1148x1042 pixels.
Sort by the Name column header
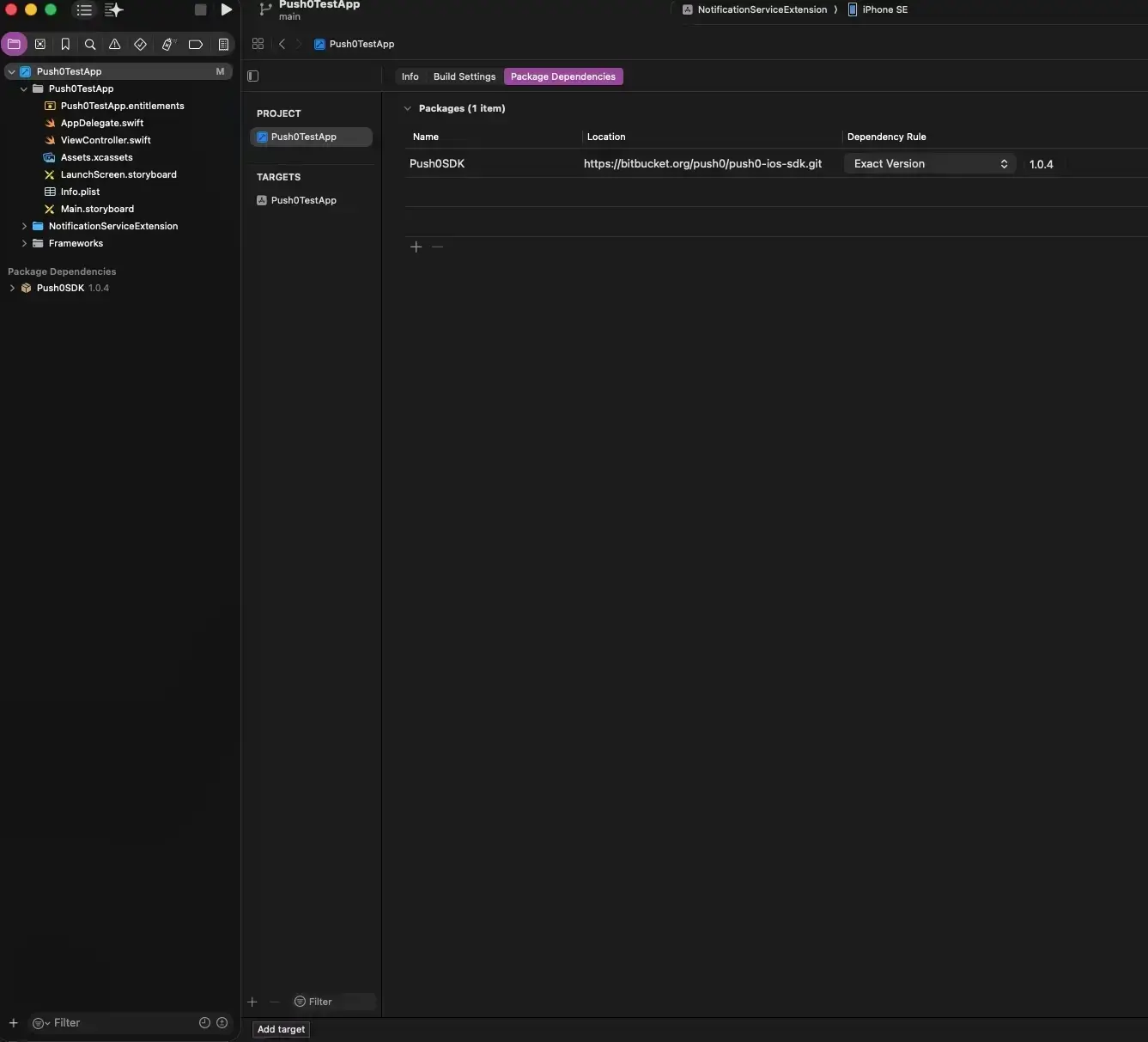(x=426, y=137)
